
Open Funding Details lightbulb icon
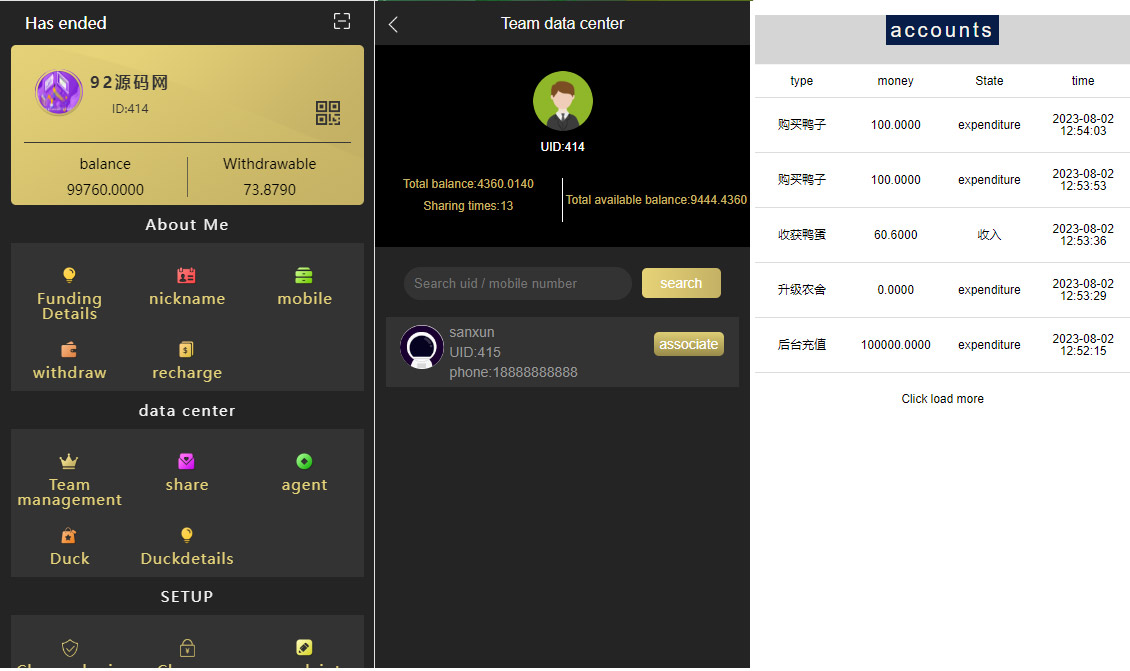click(69, 275)
